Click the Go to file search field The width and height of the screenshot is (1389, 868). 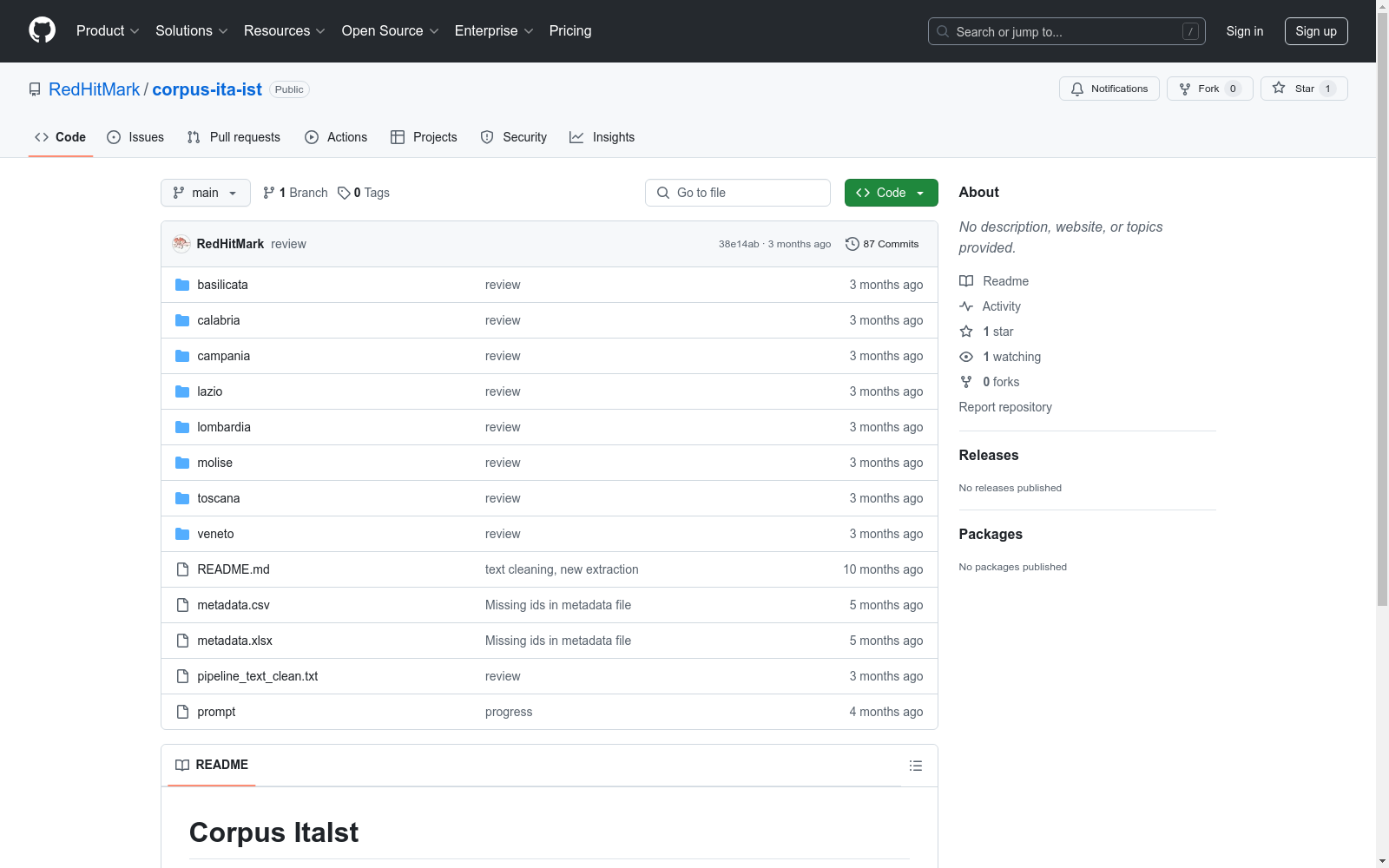coord(738,193)
